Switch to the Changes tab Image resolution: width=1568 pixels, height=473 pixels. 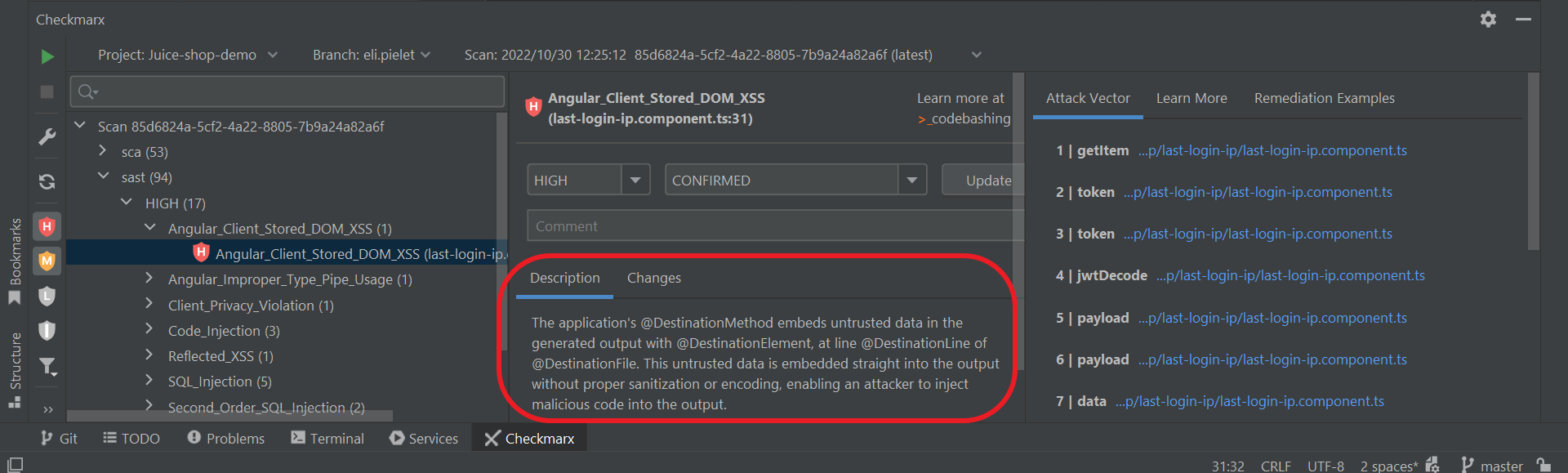pos(653,278)
